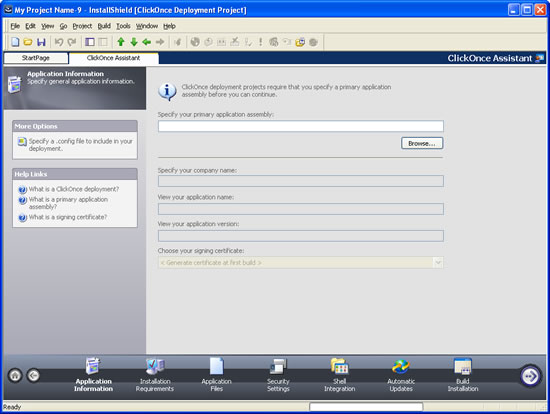Open What is a primary application assembly link
This screenshot has width=550, height=414.
68,203
